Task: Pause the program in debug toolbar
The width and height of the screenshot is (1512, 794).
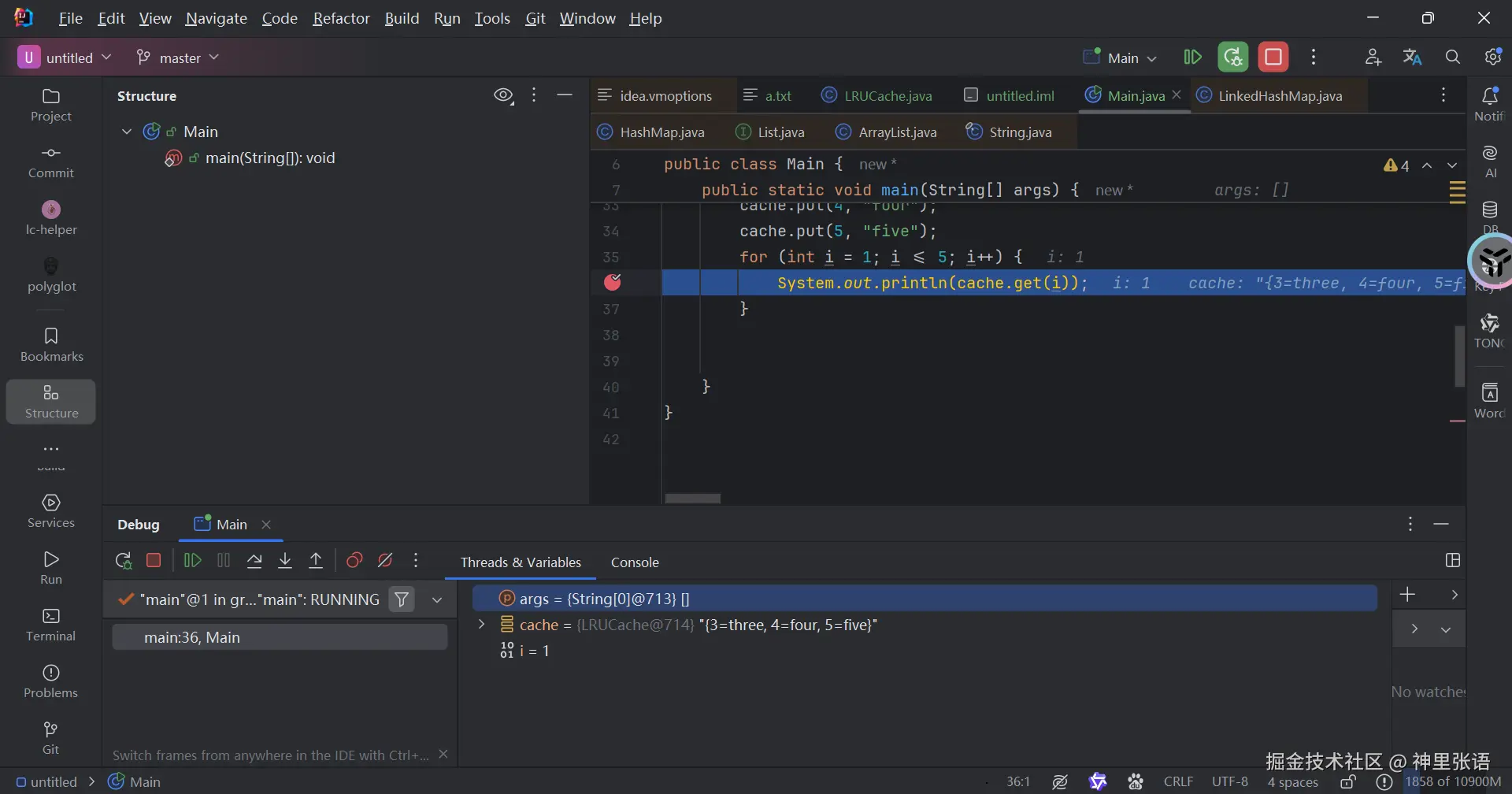Action: click(224, 561)
